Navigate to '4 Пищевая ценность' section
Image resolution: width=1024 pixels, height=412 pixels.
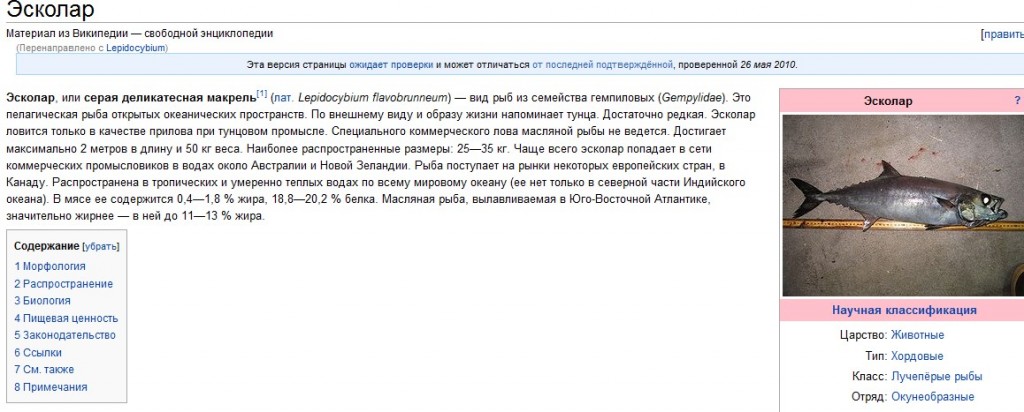65,318
